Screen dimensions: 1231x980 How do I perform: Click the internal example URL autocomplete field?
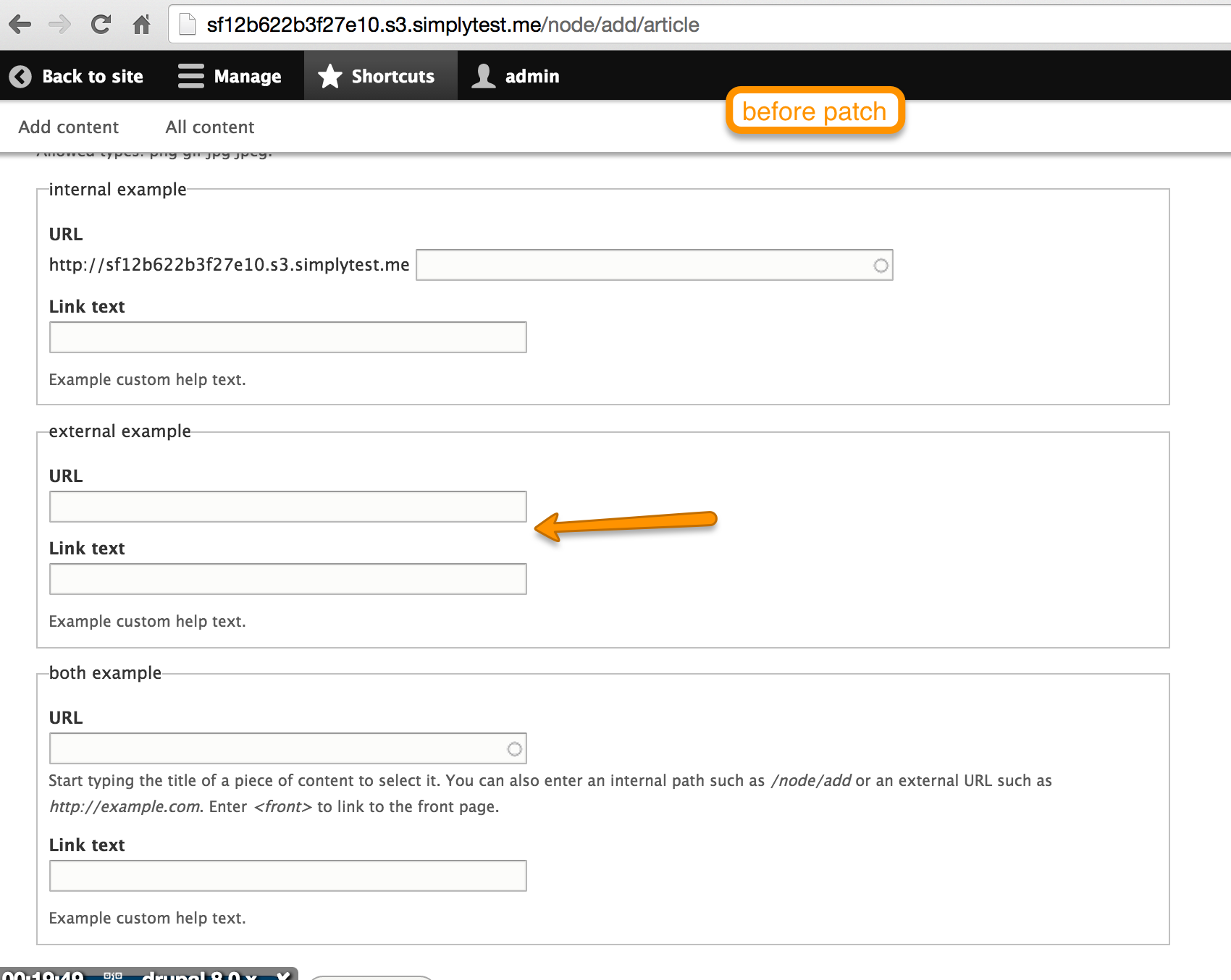coord(644,266)
